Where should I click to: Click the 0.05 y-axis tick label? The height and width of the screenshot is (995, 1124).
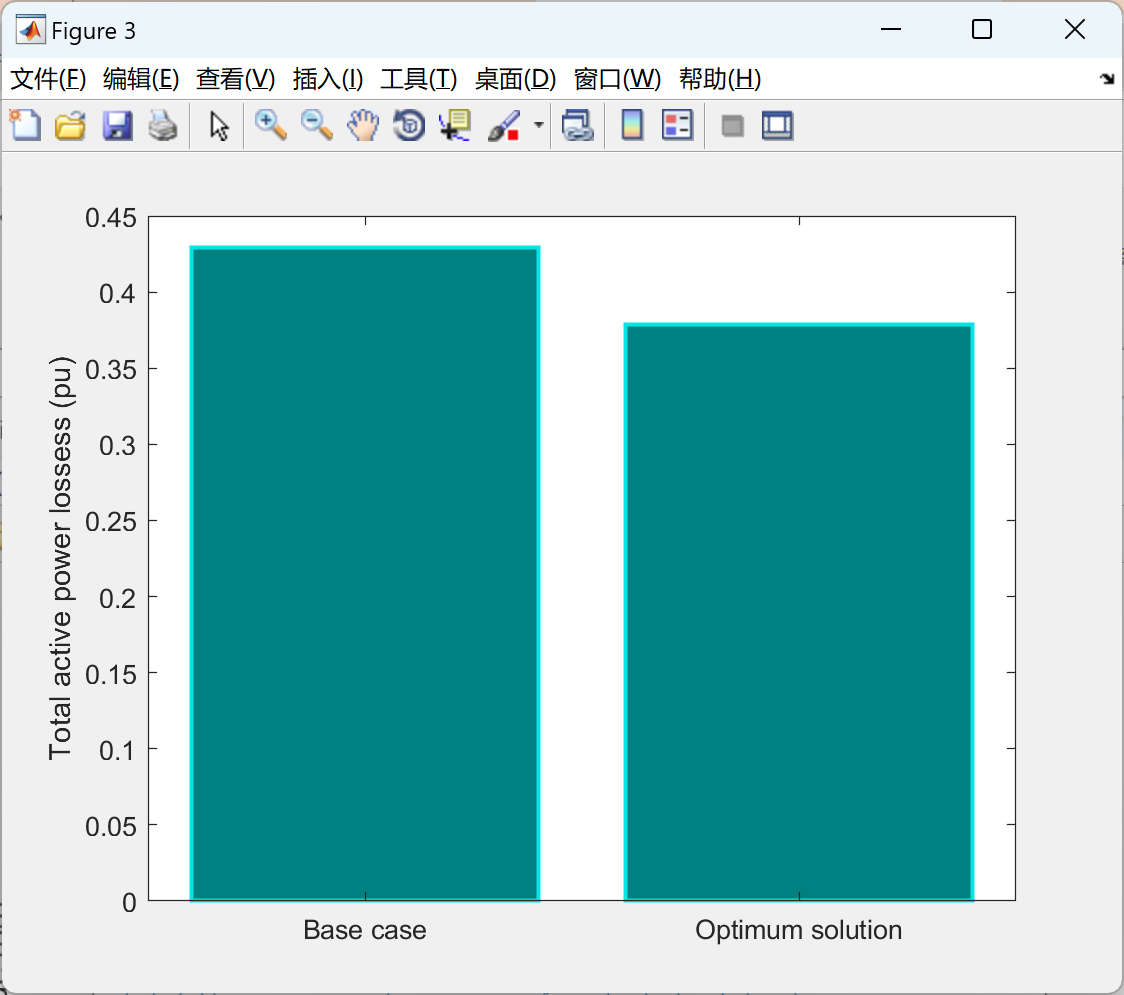(x=111, y=826)
